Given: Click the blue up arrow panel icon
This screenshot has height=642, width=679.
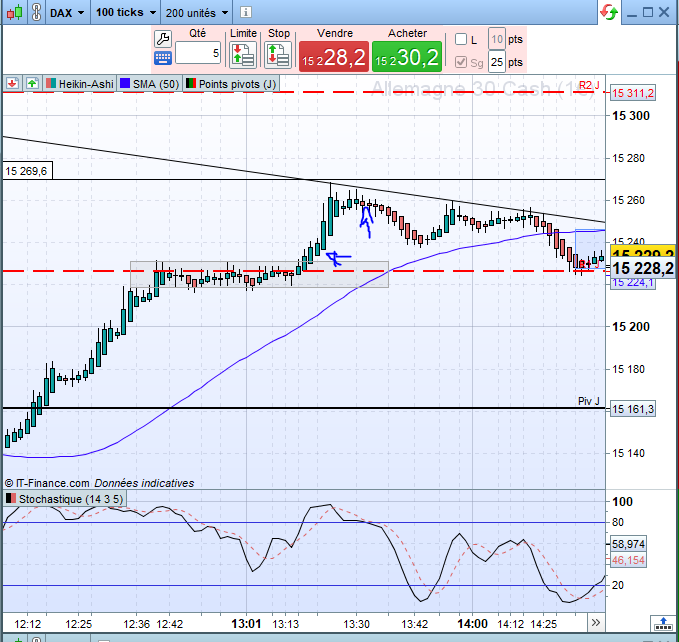Looking at the screenshot, I should click(x=663, y=624).
